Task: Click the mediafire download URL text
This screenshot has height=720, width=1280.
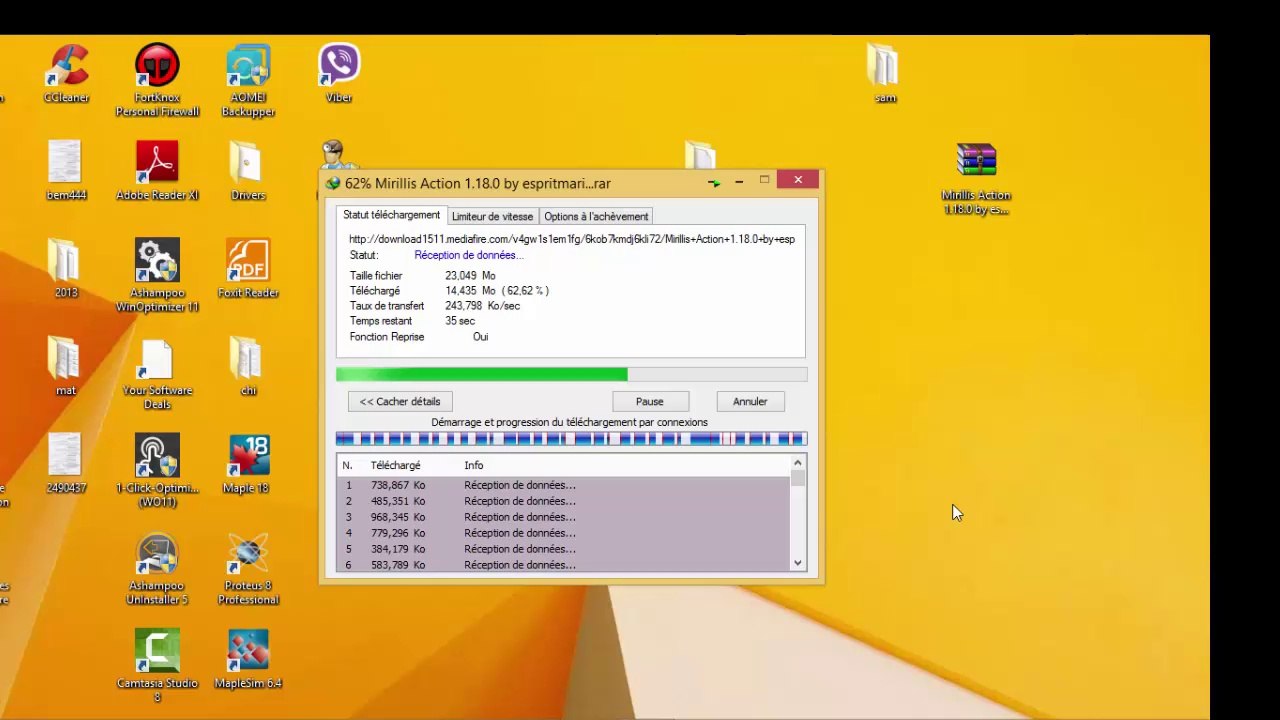Action: 572,239
